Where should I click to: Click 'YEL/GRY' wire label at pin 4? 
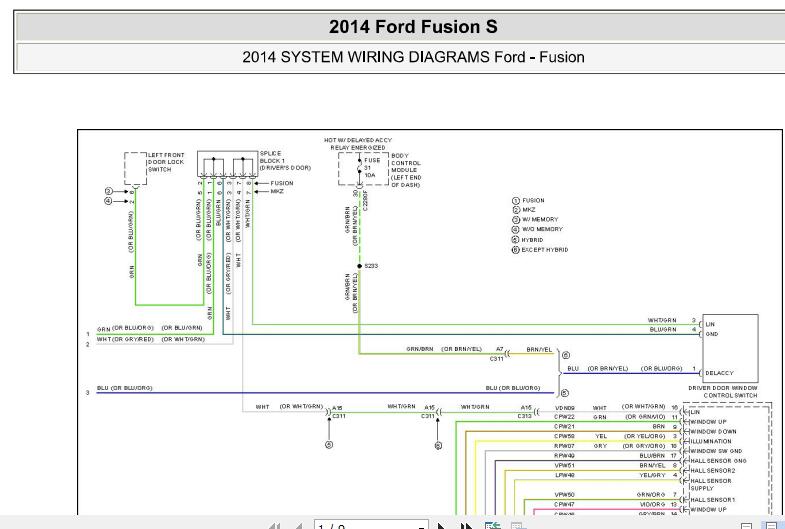click(x=652, y=475)
